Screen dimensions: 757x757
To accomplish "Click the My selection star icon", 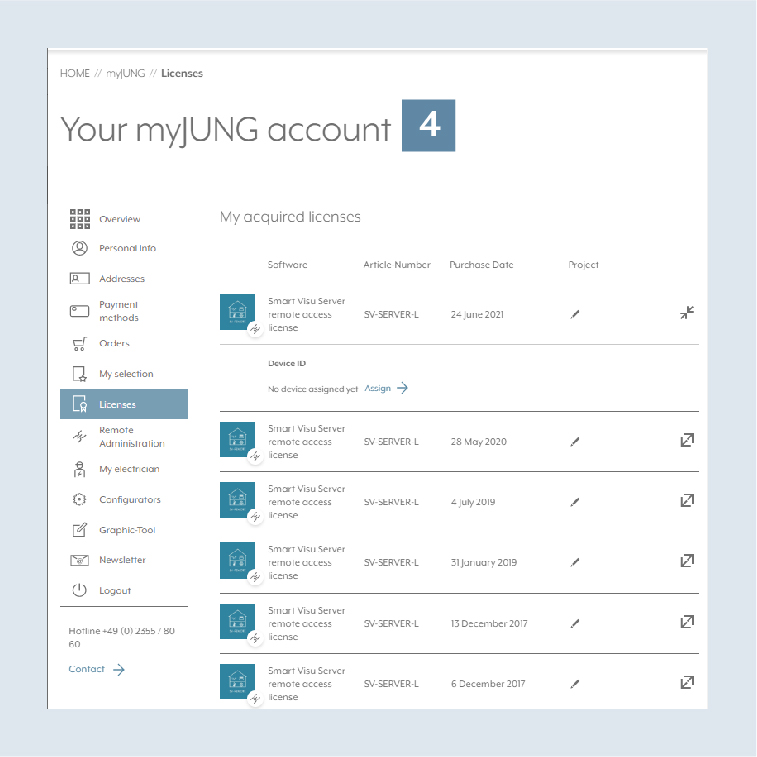I will [x=80, y=374].
